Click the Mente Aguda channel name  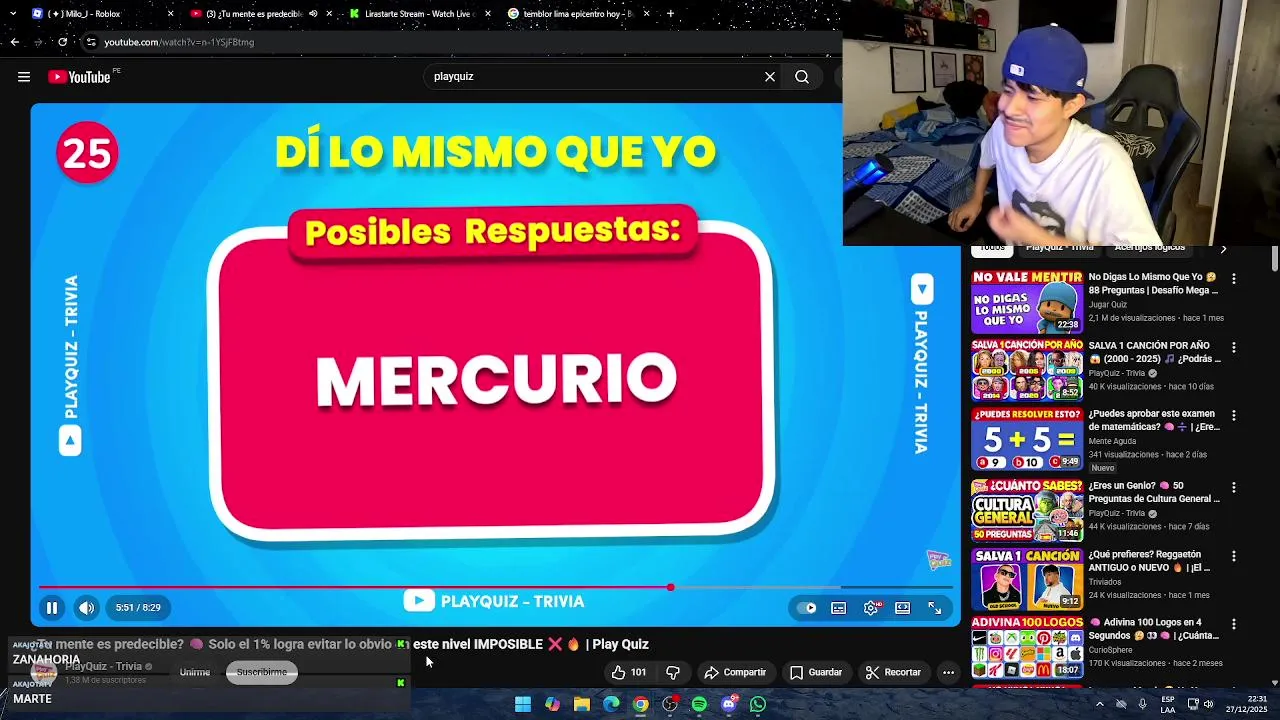click(x=1114, y=441)
